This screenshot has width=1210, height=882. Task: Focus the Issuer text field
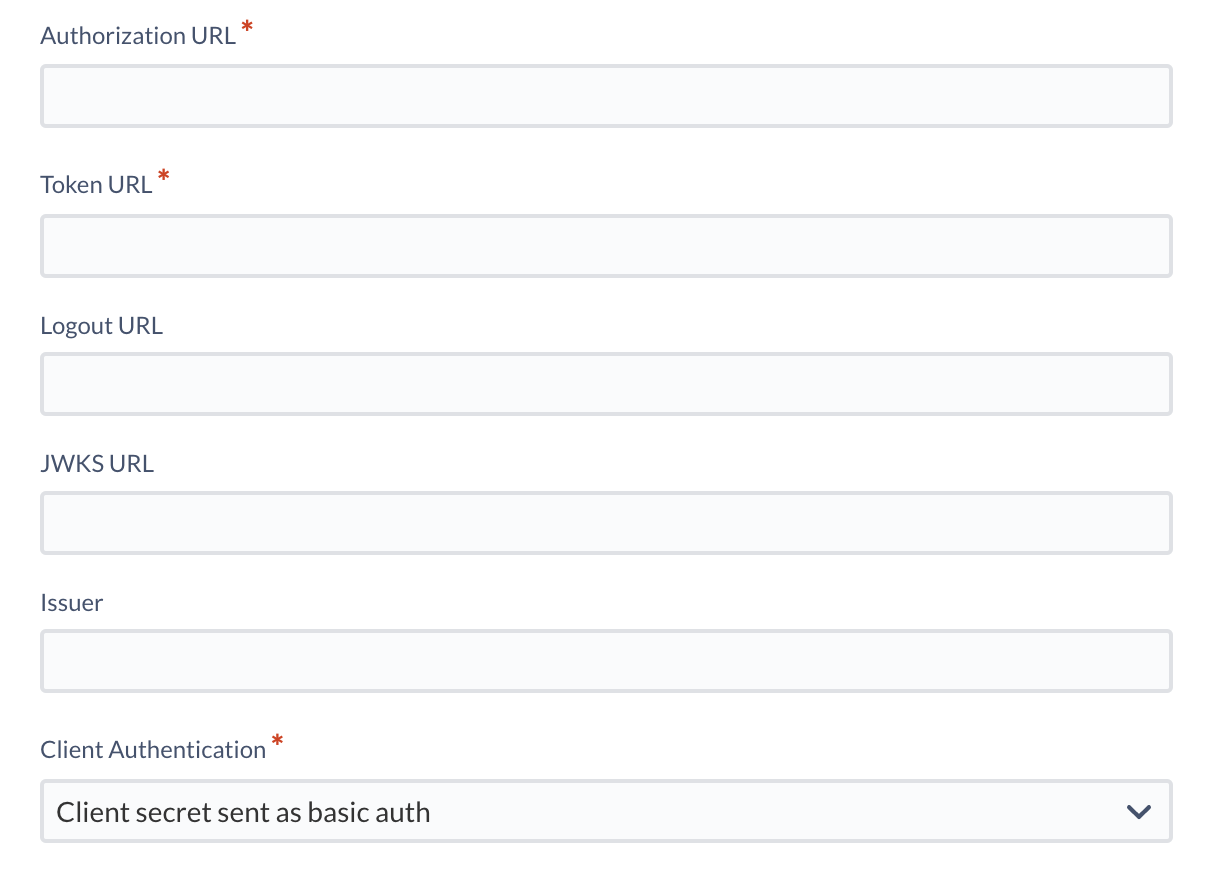click(606, 661)
